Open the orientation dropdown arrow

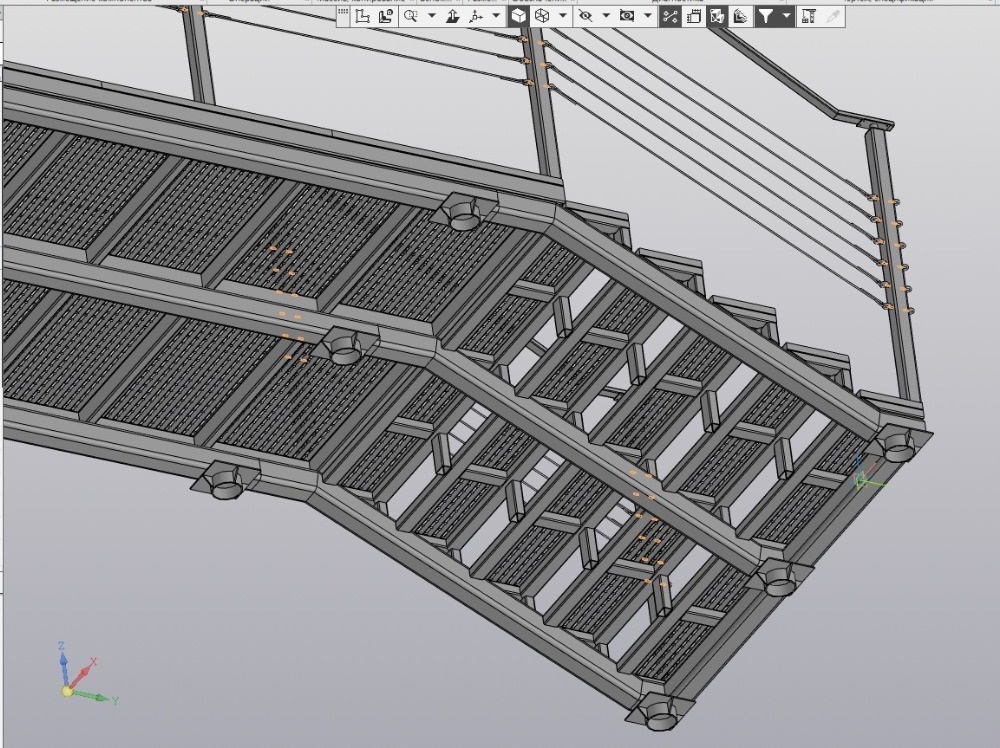click(496, 17)
